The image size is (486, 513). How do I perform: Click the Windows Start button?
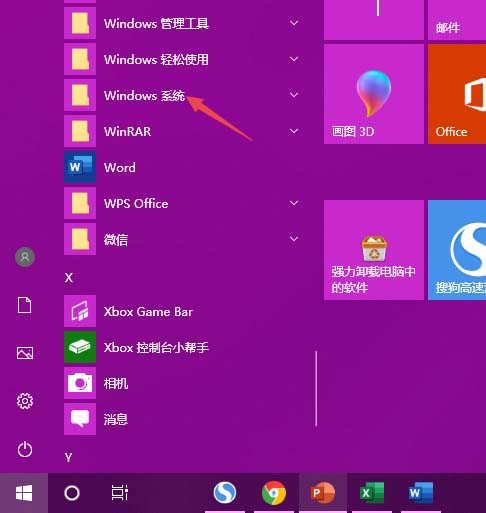pos(24,493)
